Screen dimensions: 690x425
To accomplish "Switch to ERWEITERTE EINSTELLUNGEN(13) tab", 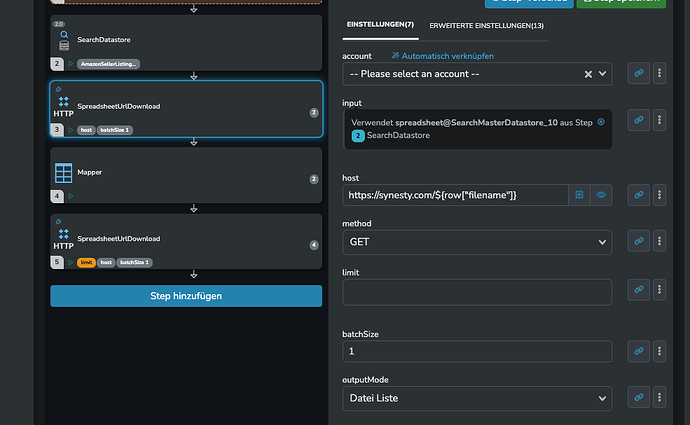I will [486, 26].
